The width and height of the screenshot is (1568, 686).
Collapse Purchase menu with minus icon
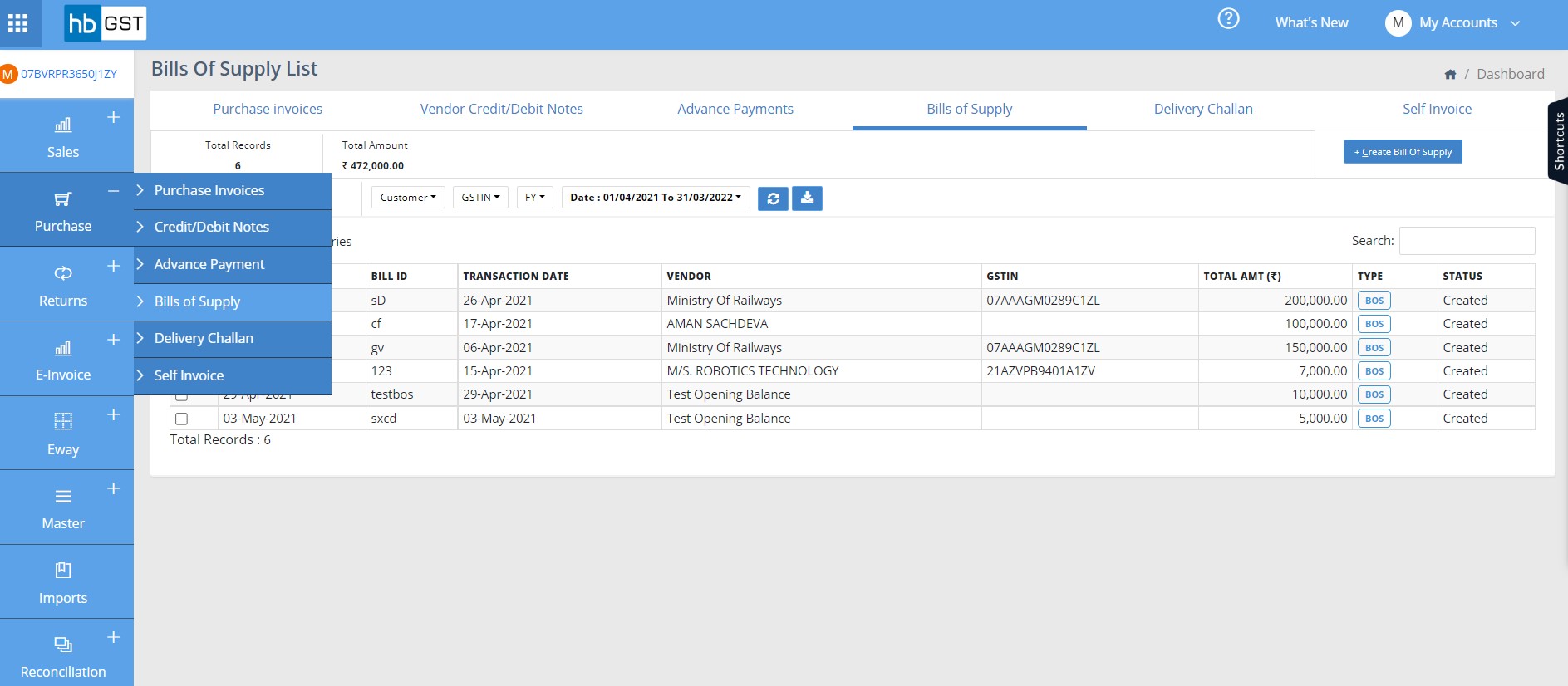(114, 191)
